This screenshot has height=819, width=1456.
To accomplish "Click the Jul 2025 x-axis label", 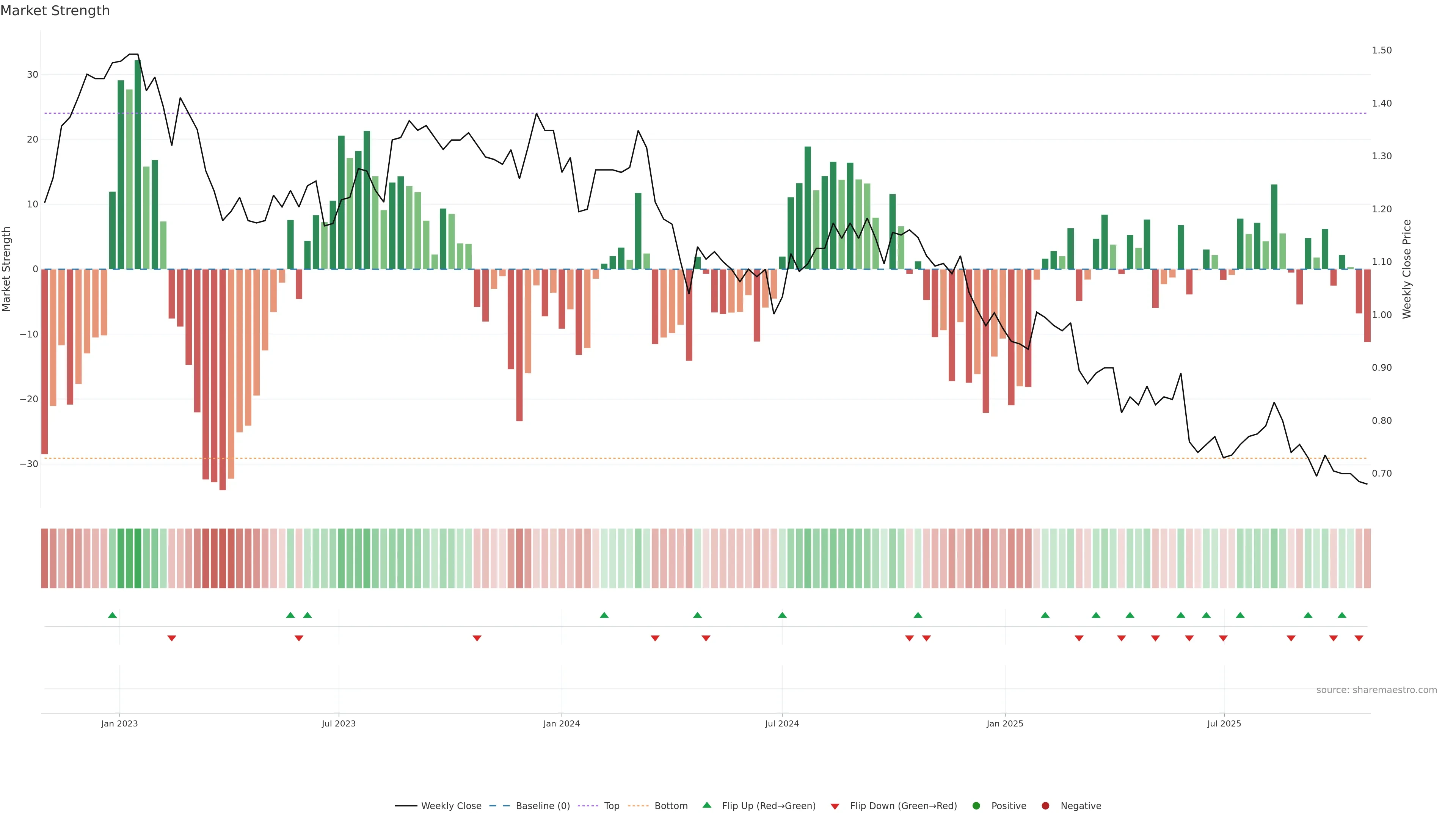I will (x=1224, y=723).
